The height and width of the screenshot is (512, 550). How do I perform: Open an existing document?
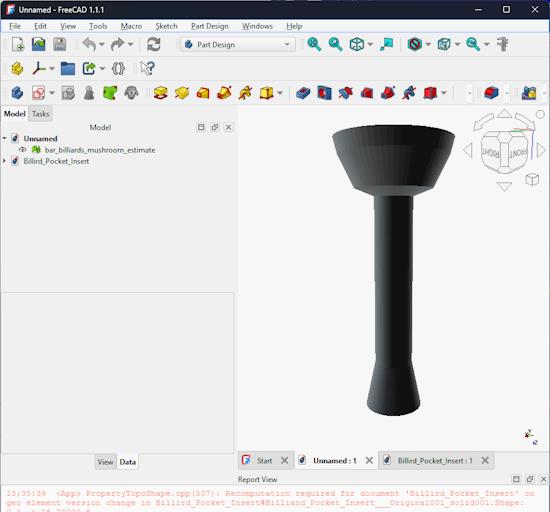tap(39, 45)
